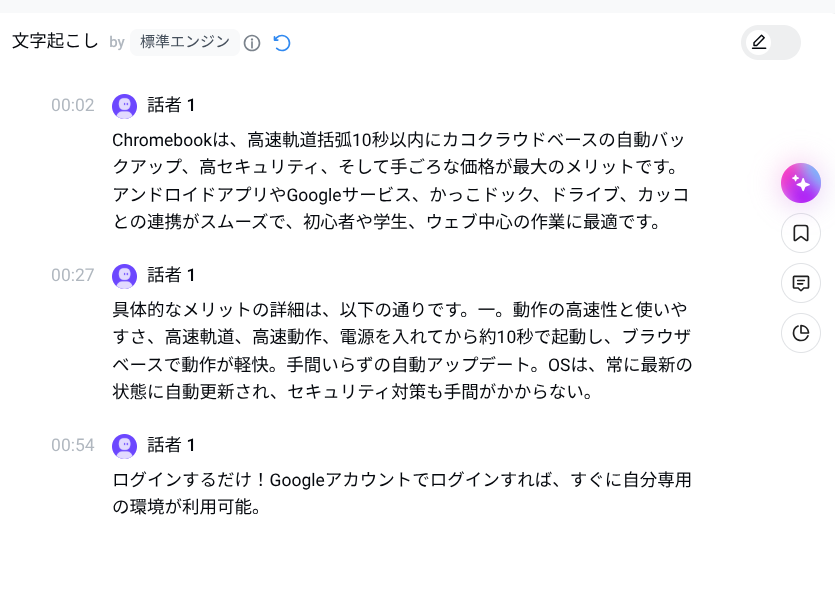835x589 pixels.
Task: Click 話者 1 name at 00:27
Action: pyautogui.click(x=171, y=275)
